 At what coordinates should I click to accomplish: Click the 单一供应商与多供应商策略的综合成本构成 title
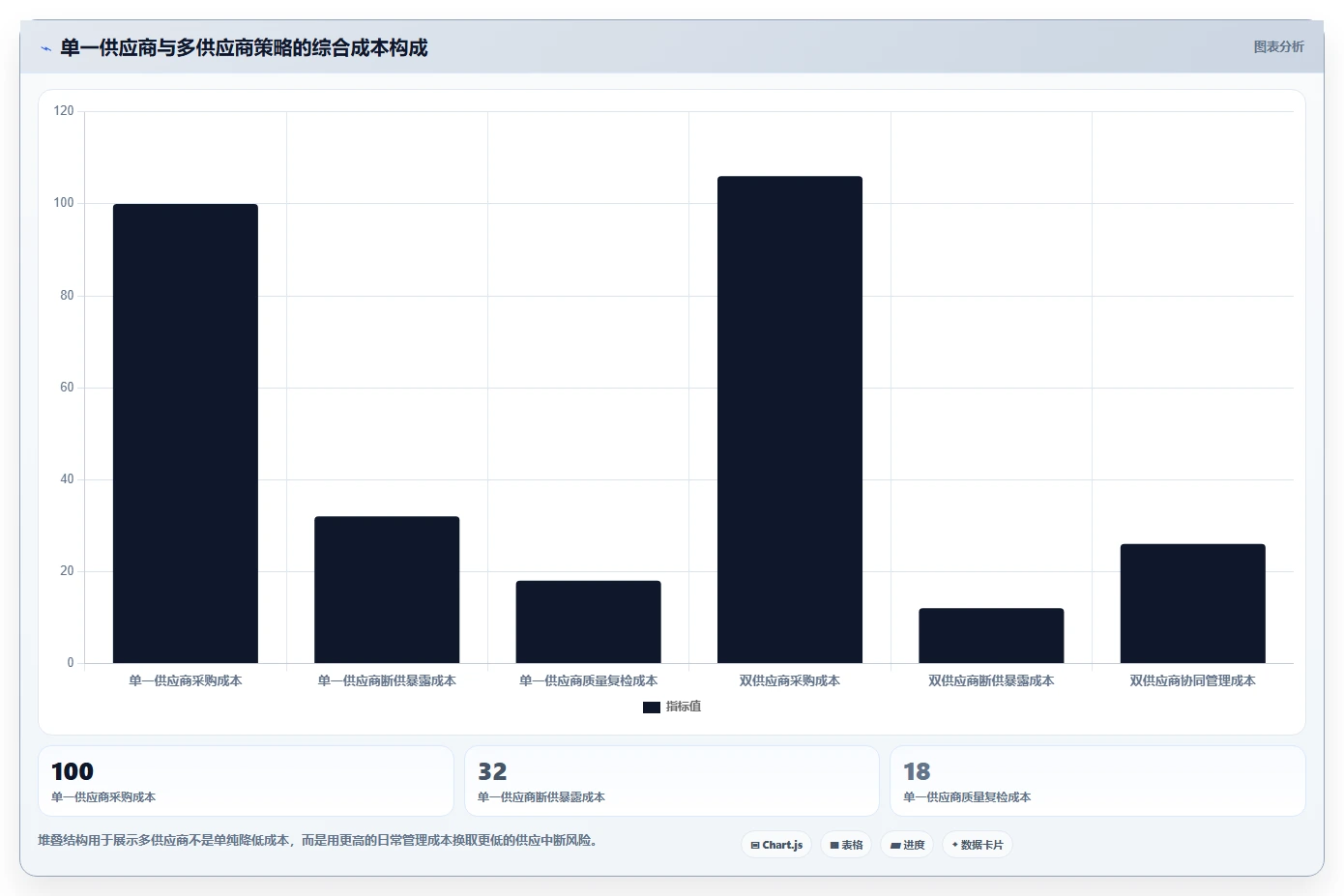(244, 47)
